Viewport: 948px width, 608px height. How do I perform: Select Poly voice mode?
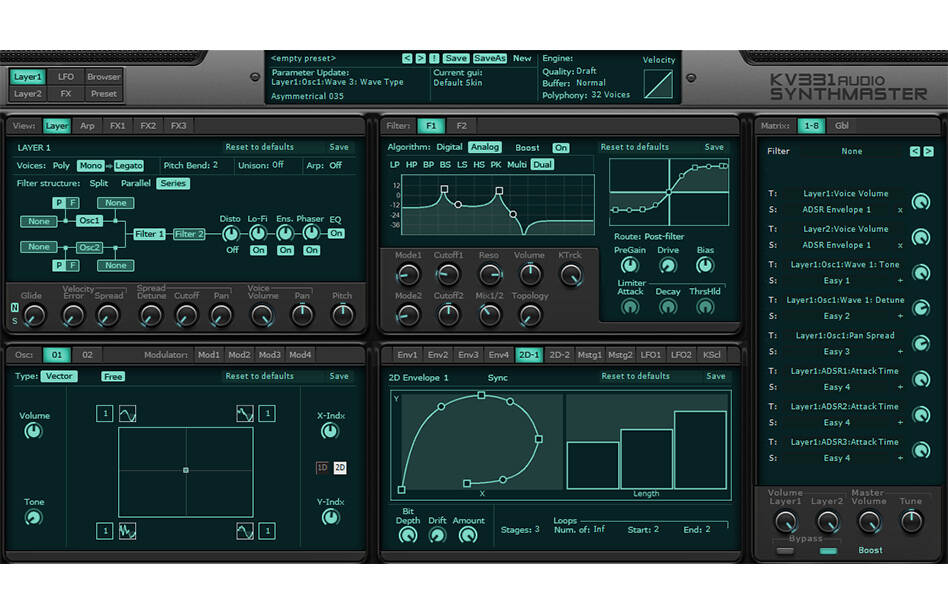point(61,166)
